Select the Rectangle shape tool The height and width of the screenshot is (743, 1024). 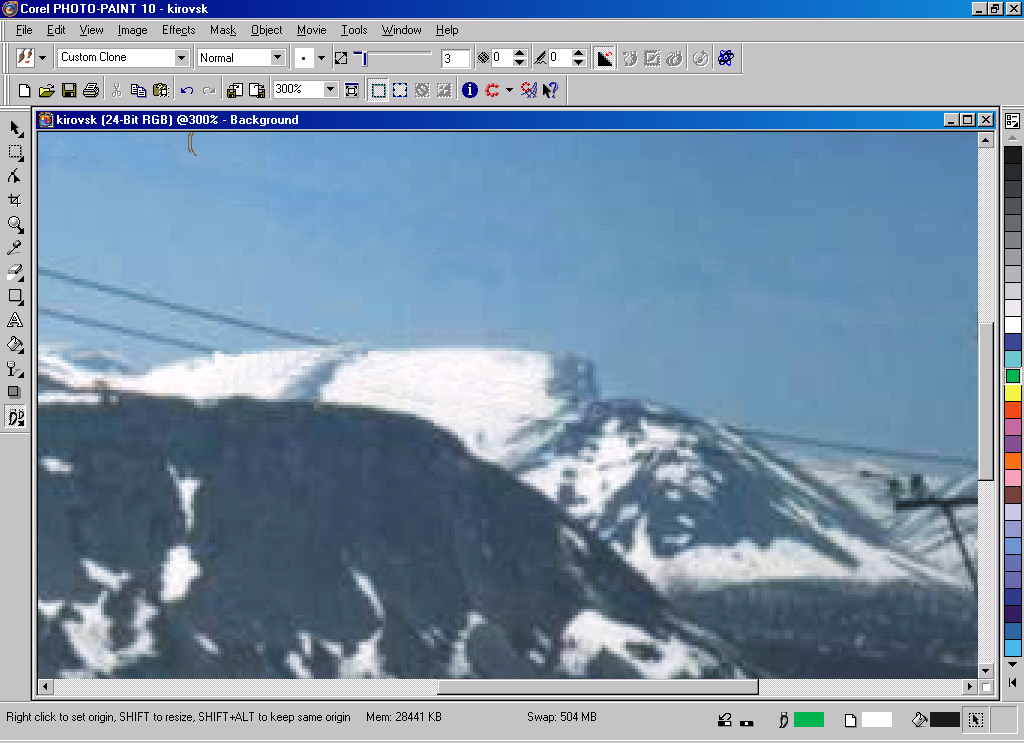[x=16, y=296]
